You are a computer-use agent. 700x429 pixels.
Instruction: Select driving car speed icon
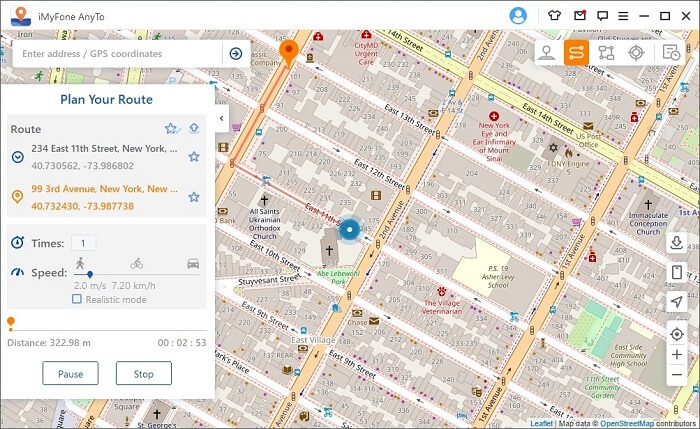click(x=193, y=263)
